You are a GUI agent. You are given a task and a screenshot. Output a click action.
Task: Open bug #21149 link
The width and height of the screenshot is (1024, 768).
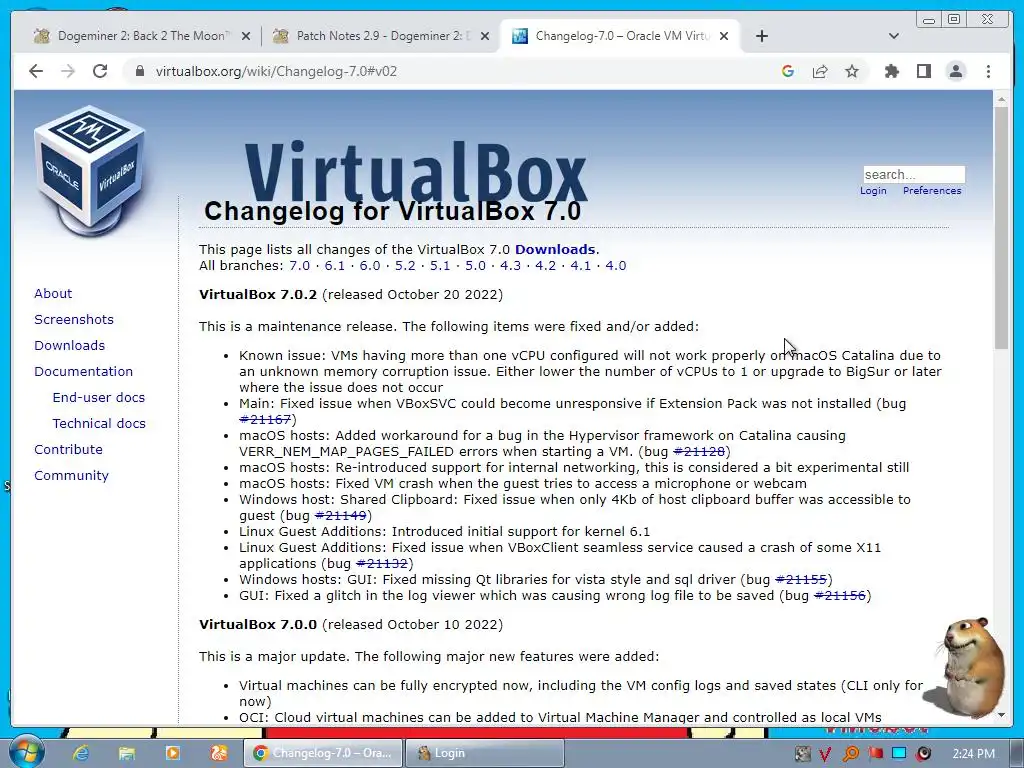tap(340, 515)
